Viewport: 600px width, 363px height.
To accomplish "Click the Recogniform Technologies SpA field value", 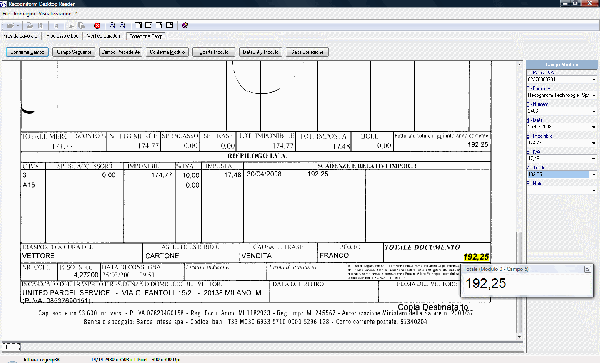I will tap(558, 95).
